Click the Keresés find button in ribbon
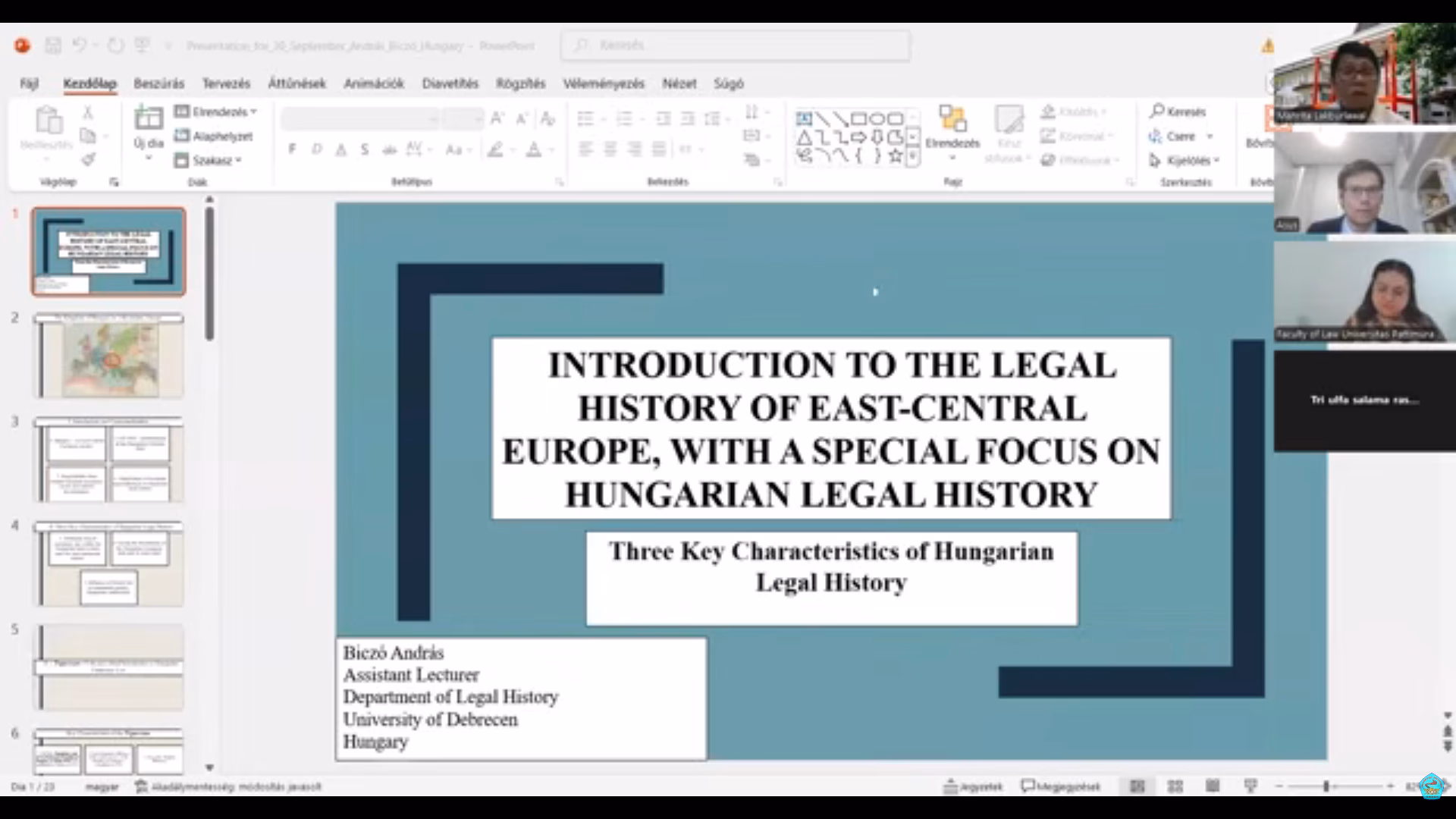 tap(1178, 111)
